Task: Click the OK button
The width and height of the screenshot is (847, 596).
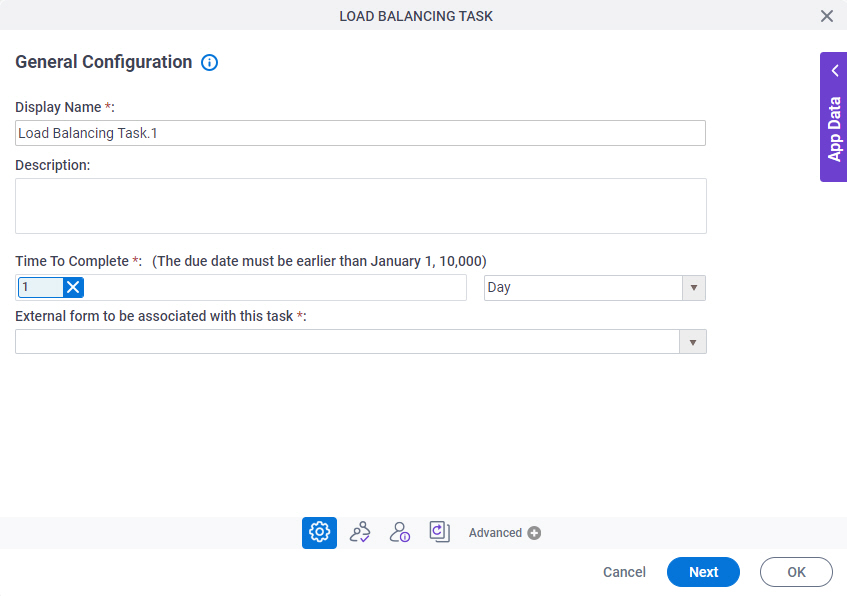Action: click(x=796, y=572)
